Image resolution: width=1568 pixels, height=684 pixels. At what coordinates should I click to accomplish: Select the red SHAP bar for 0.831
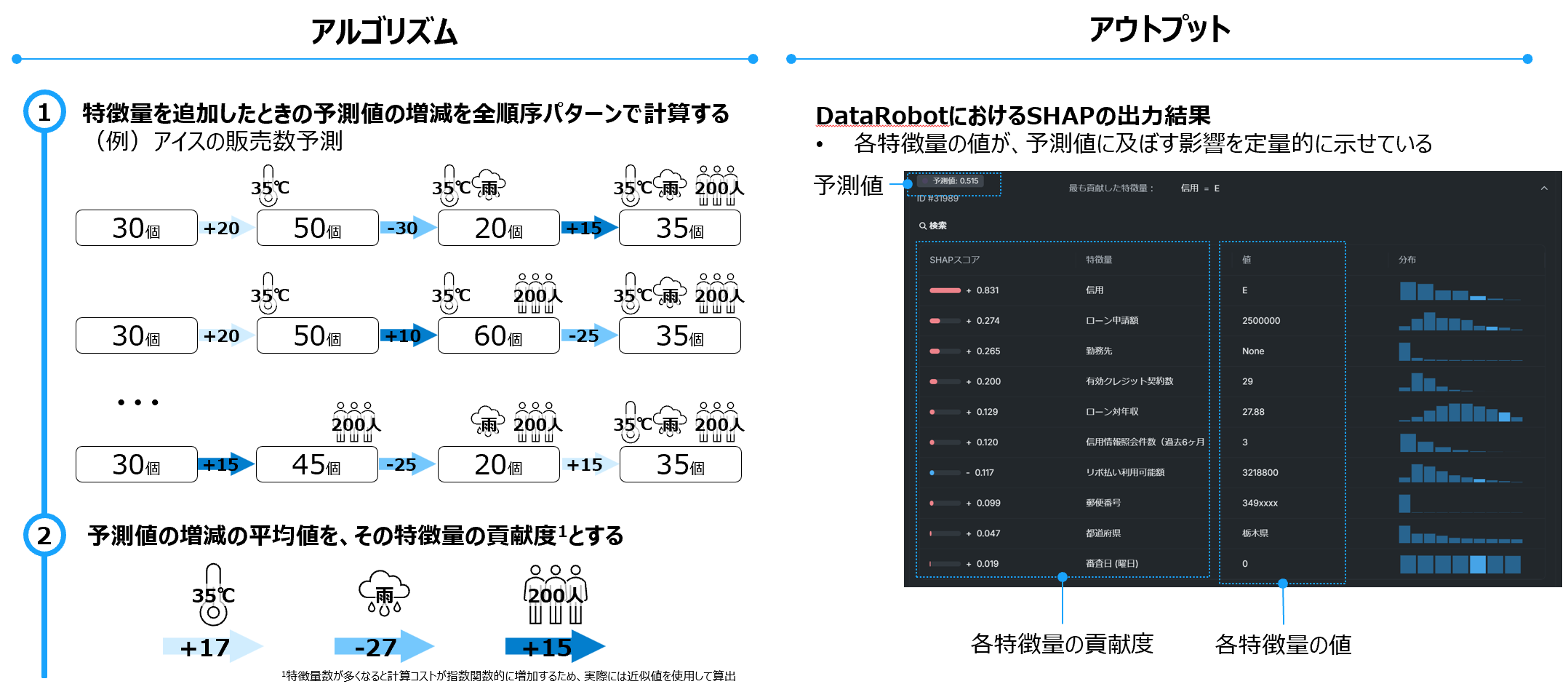[x=945, y=290]
